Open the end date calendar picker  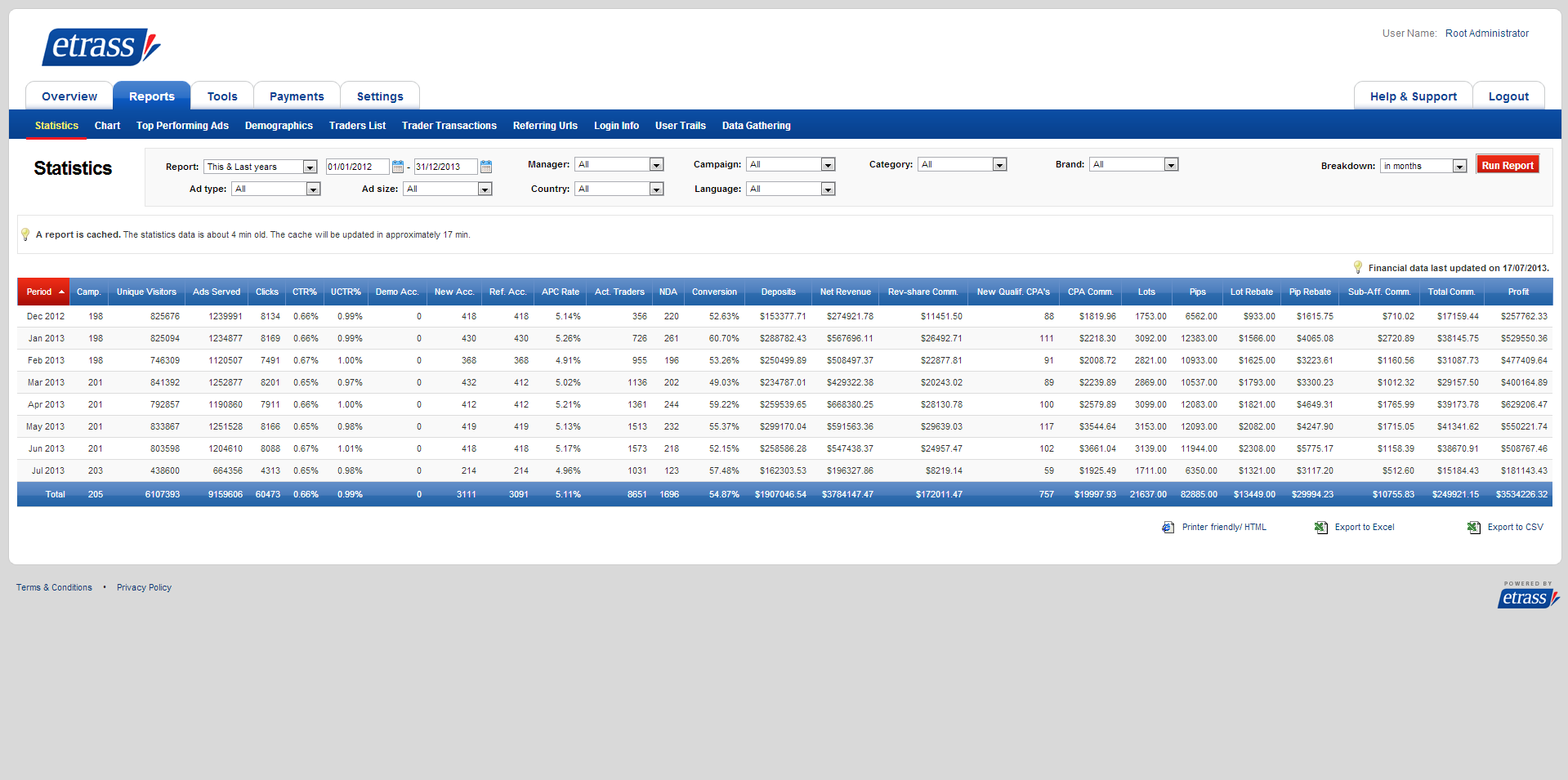[486, 167]
